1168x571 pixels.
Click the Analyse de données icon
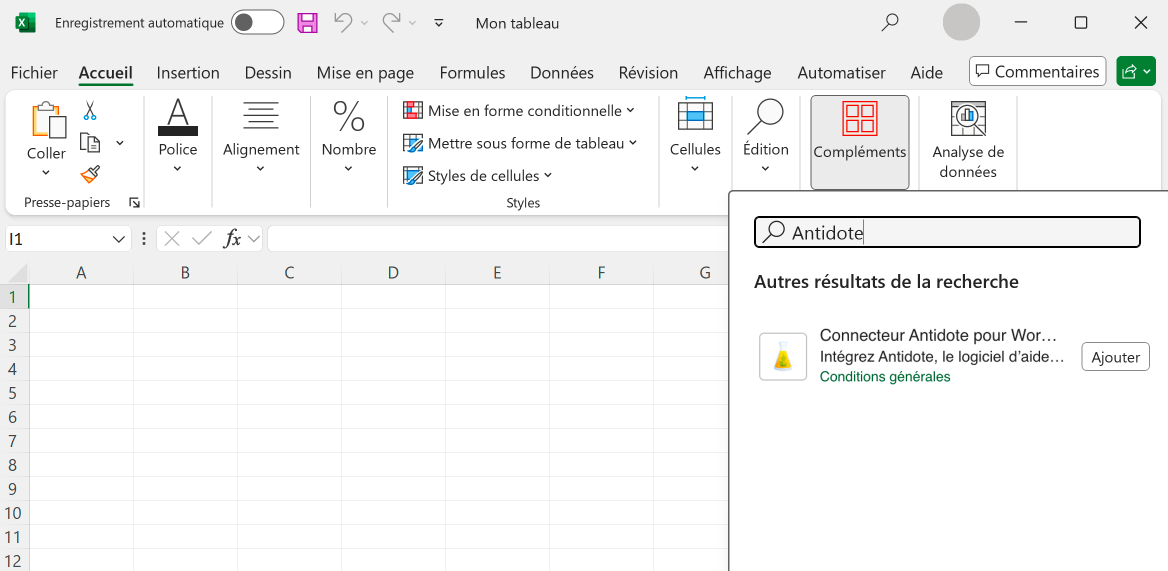967,141
